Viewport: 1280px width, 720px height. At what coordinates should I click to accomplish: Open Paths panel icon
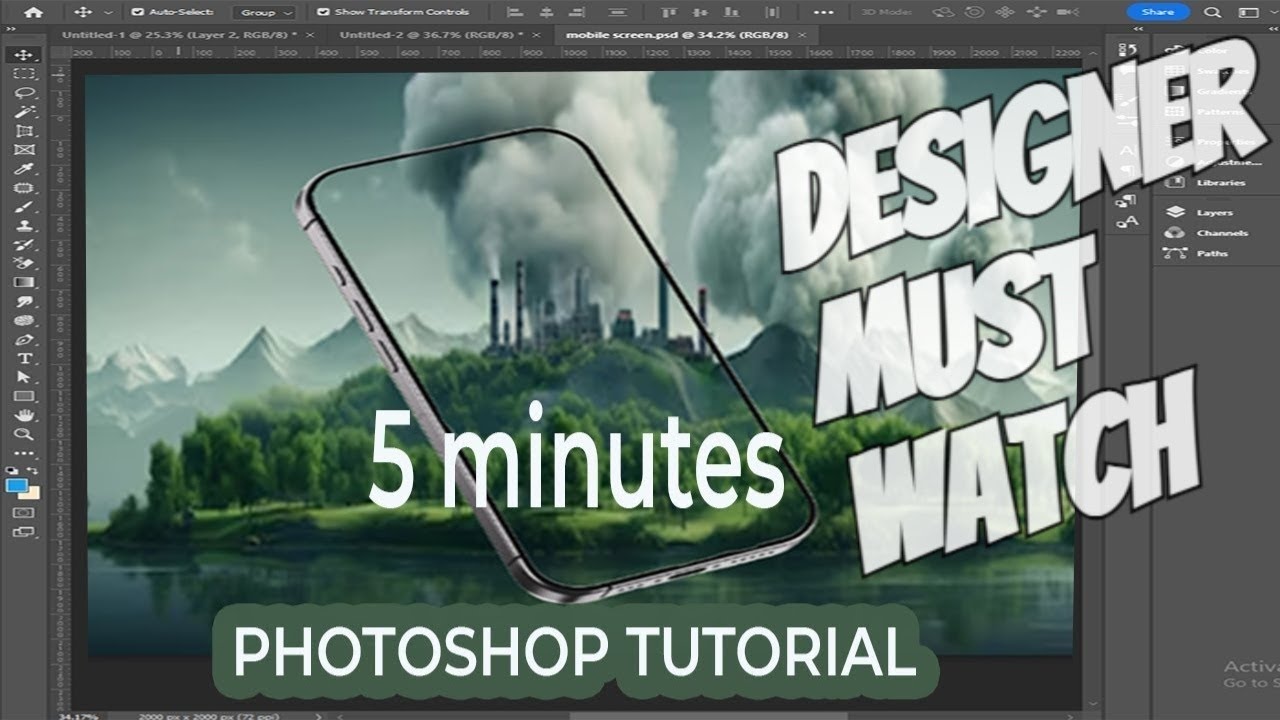[1177, 253]
